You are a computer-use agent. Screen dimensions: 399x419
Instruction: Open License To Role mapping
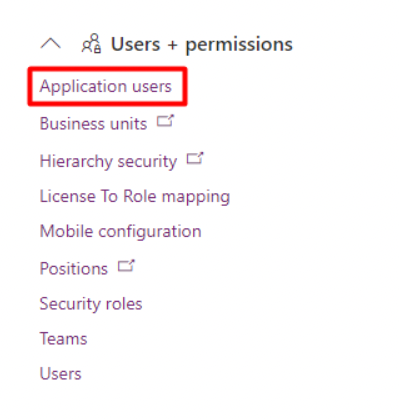click(135, 196)
